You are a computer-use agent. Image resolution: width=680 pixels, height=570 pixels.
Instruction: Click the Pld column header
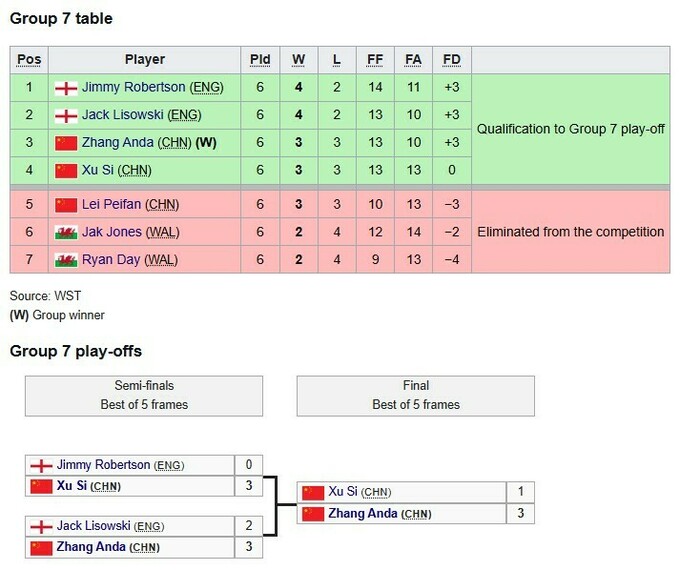(260, 60)
